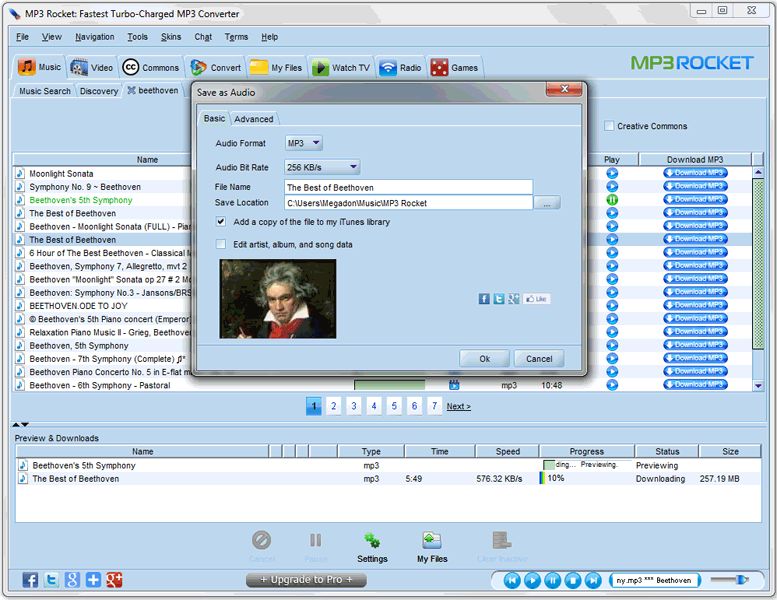Click the Settings gears icon
Image resolution: width=777 pixels, height=600 pixels.
pos(372,540)
